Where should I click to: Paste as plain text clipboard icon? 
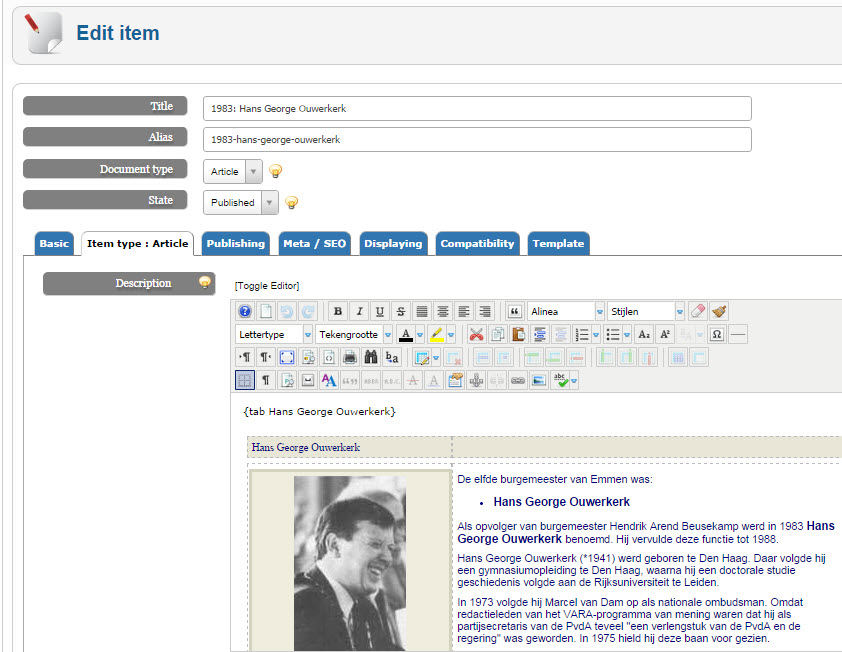point(455,381)
